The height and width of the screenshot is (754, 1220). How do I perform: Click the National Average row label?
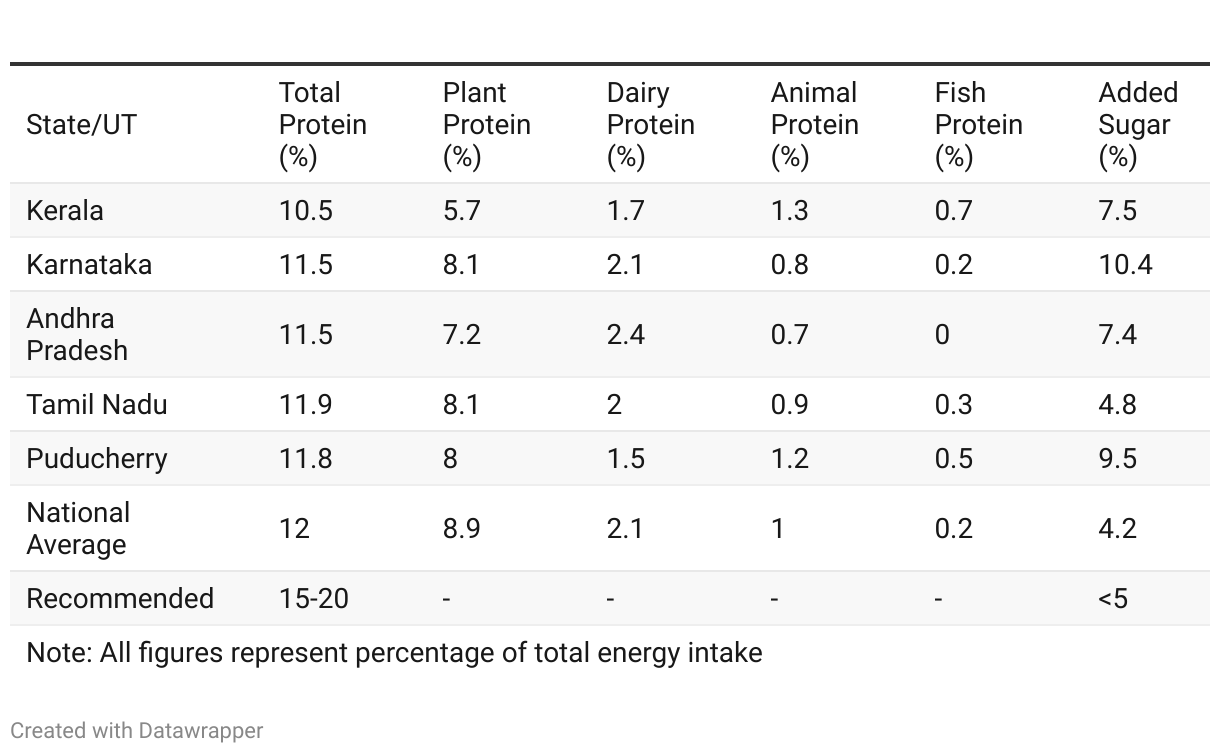pyautogui.click(x=78, y=528)
